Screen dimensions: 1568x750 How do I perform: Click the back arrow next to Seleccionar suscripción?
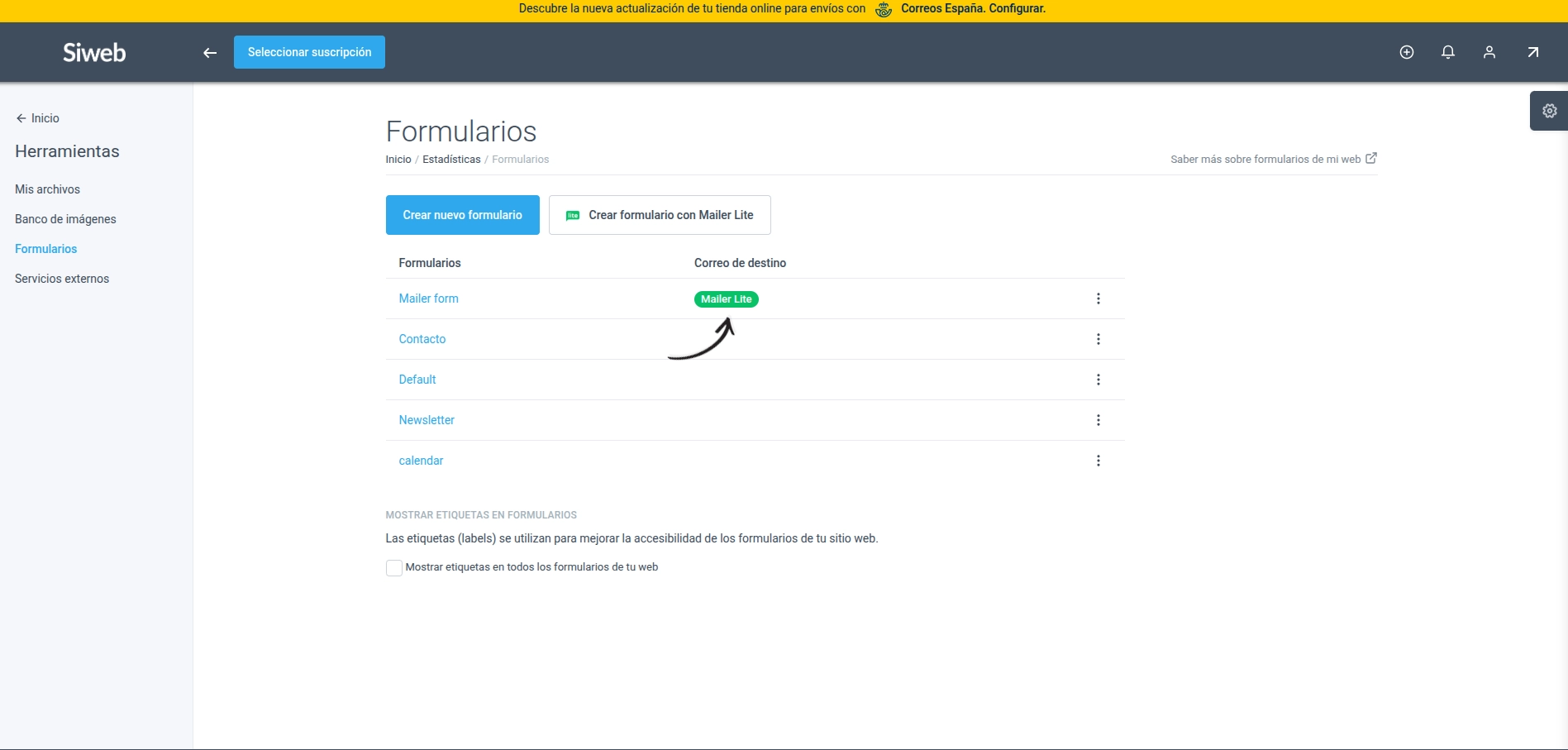click(x=209, y=52)
